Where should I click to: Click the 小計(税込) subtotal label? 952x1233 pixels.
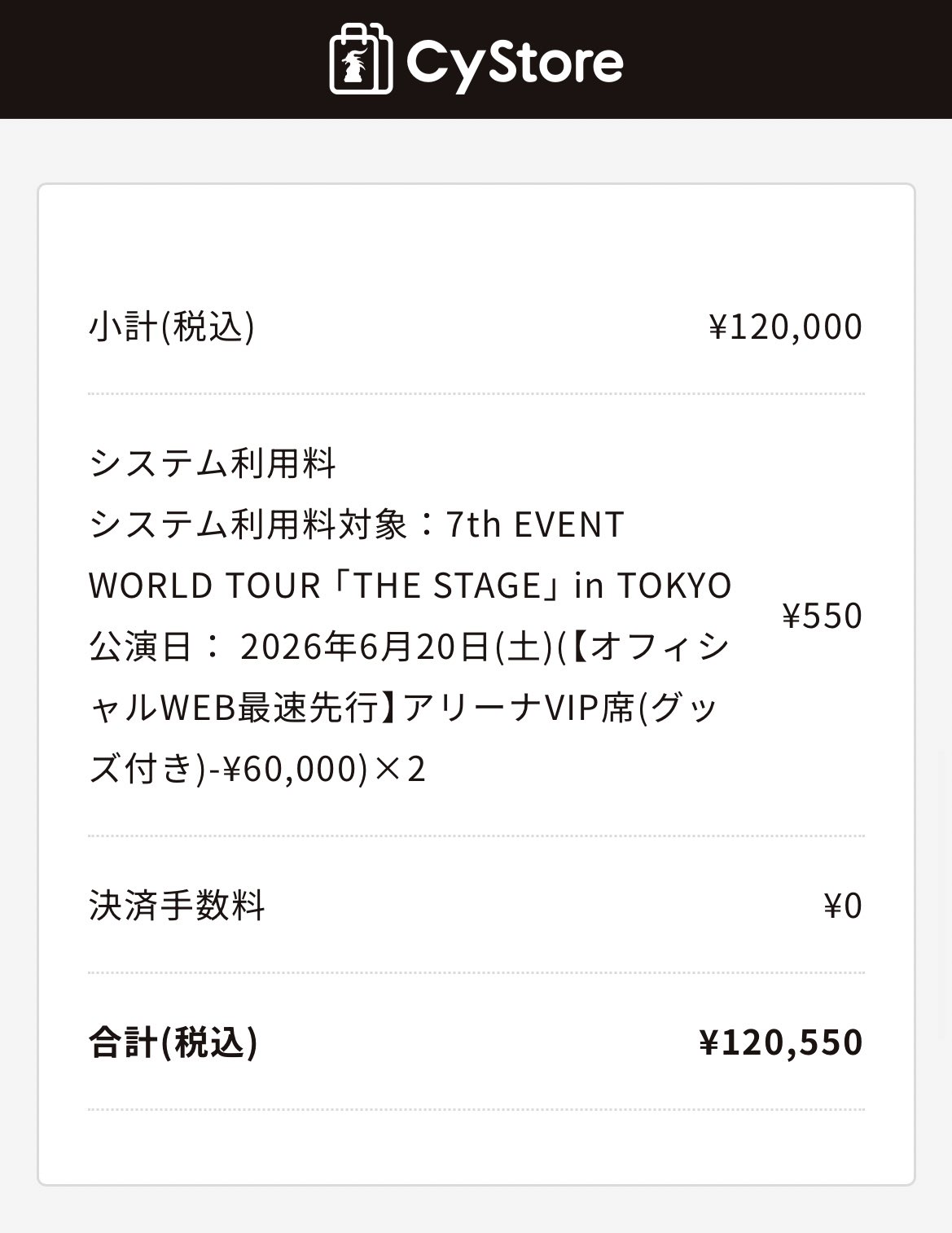(172, 327)
